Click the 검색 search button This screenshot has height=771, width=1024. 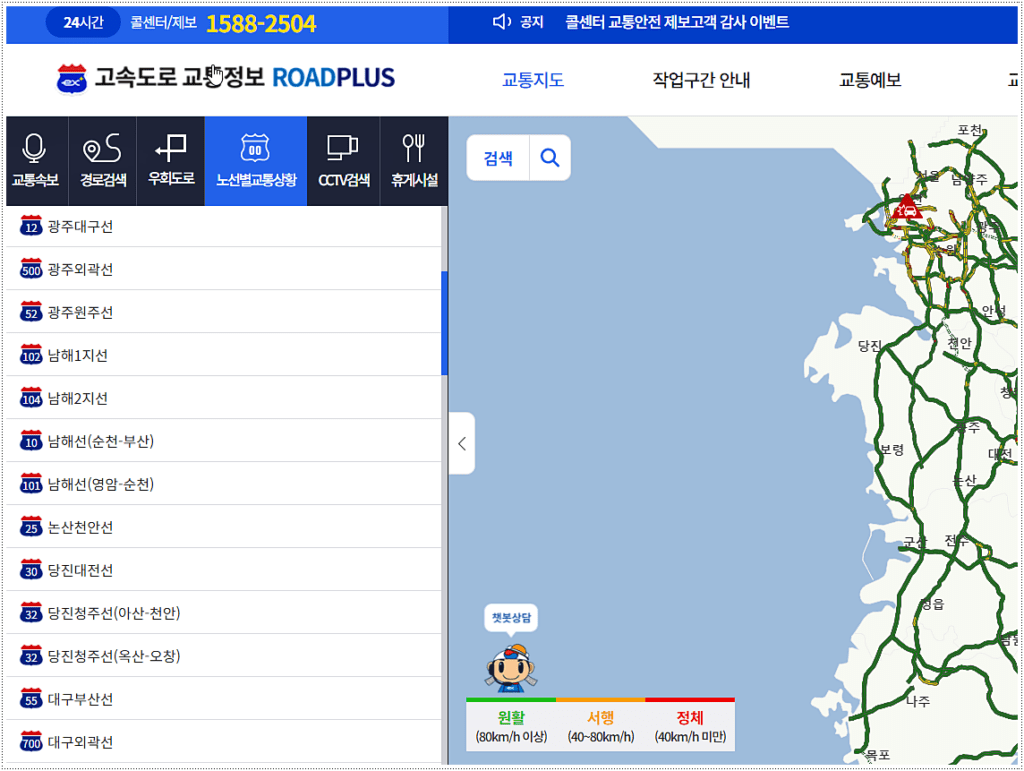tap(497, 157)
